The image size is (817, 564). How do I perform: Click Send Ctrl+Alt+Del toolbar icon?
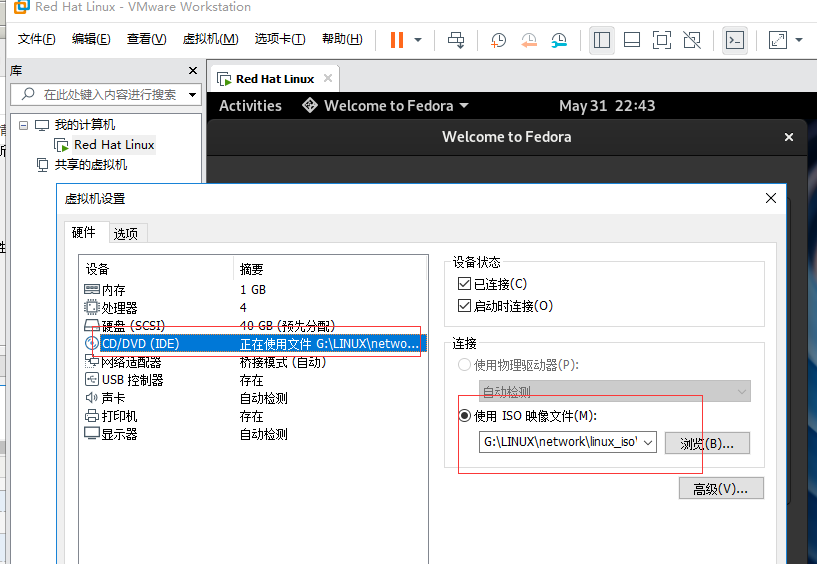pyautogui.click(x=456, y=40)
